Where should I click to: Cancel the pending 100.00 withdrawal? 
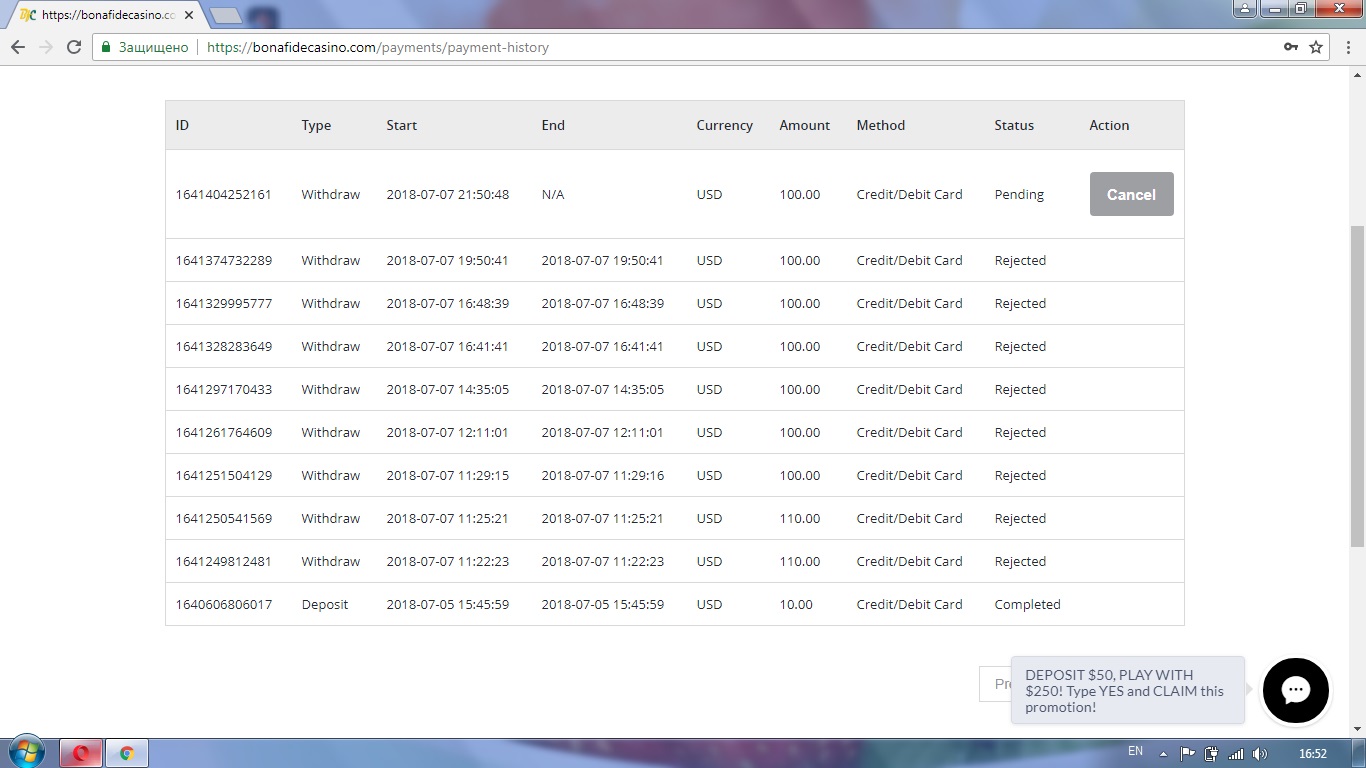[1131, 194]
